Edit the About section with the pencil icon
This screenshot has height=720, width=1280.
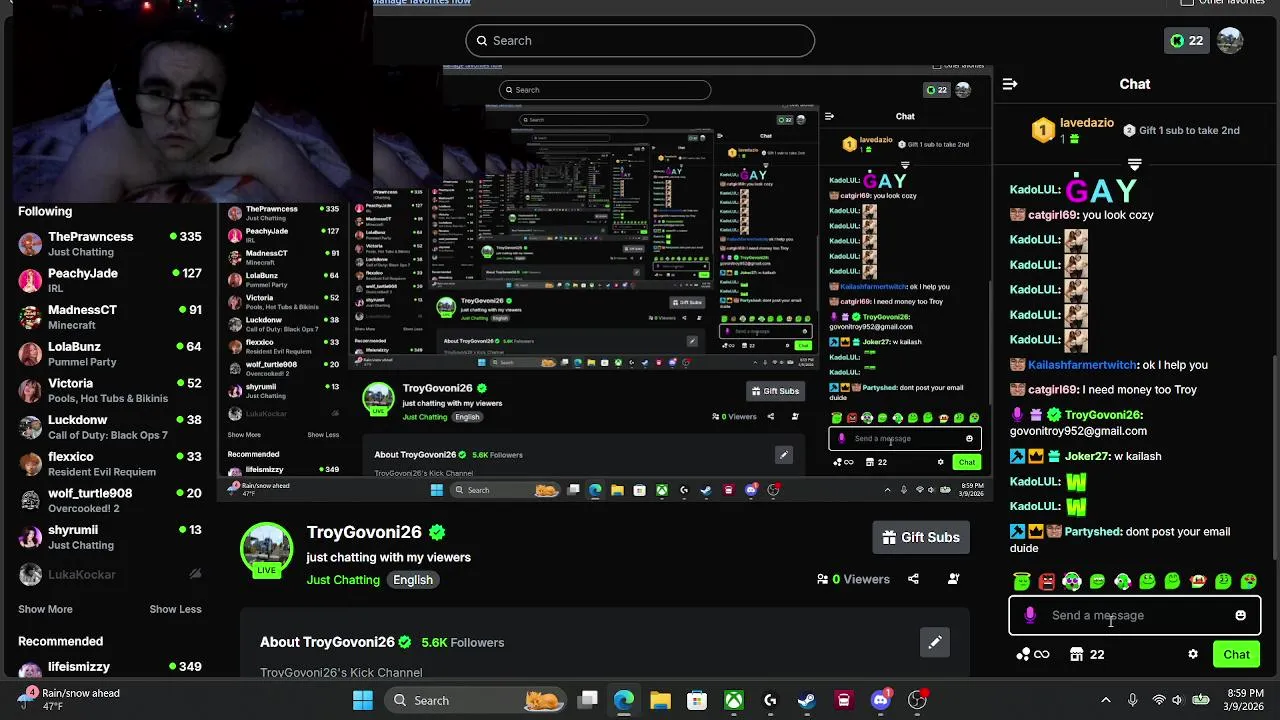click(935, 642)
